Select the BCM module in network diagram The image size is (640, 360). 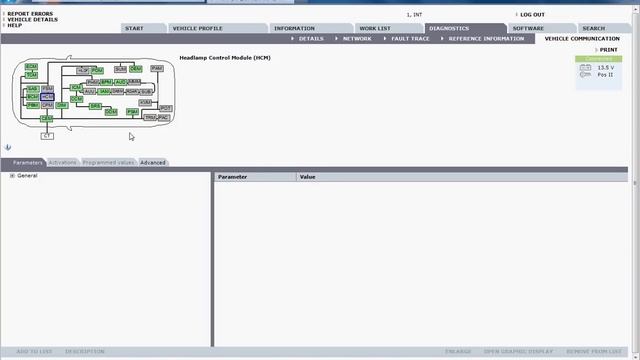pos(33,97)
